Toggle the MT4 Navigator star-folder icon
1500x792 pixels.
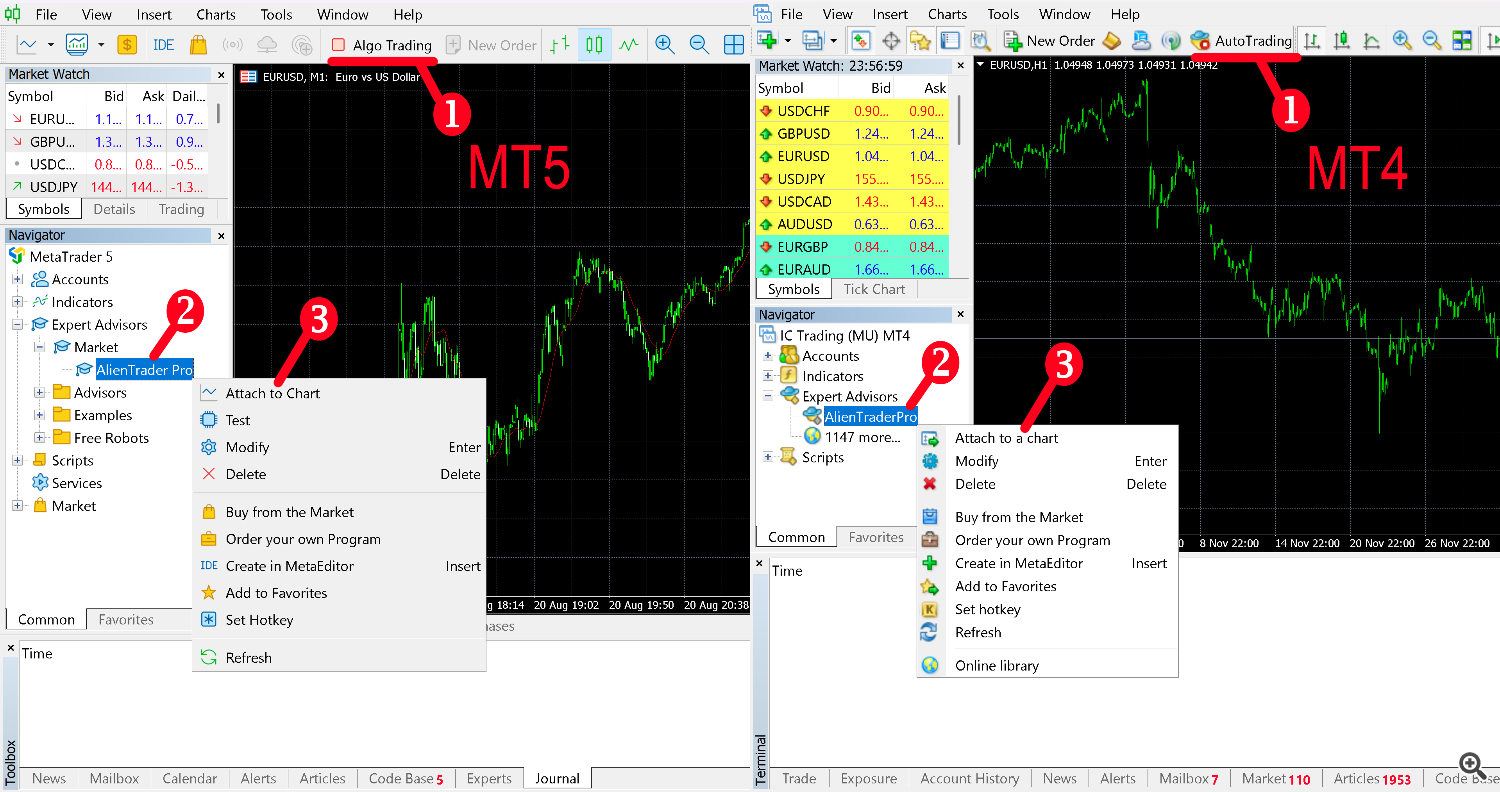[920, 41]
